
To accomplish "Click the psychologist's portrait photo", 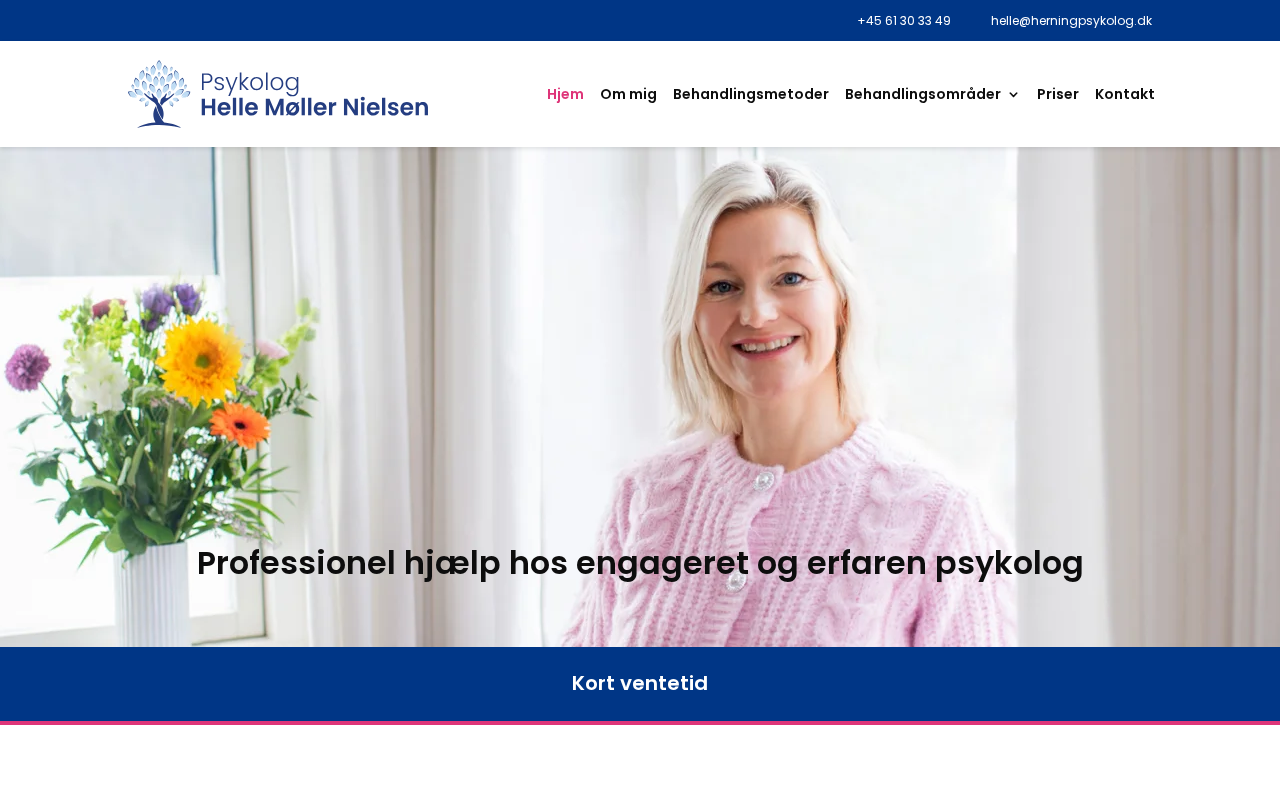I will tap(780, 400).
